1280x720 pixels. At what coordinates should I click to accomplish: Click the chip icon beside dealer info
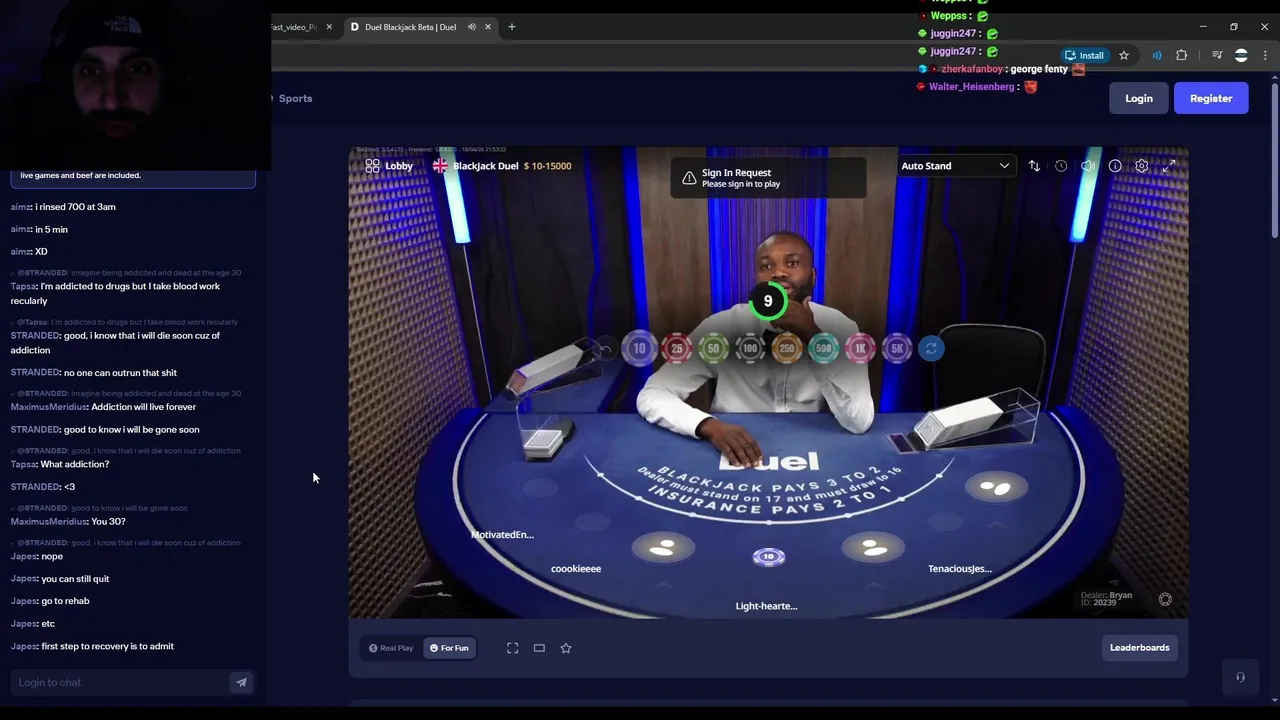1165,599
